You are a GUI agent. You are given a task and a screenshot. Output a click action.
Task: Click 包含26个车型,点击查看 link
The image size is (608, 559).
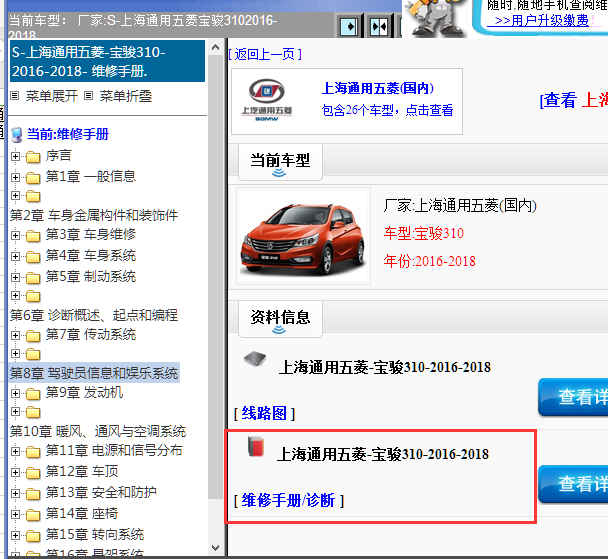pyautogui.click(x=387, y=110)
